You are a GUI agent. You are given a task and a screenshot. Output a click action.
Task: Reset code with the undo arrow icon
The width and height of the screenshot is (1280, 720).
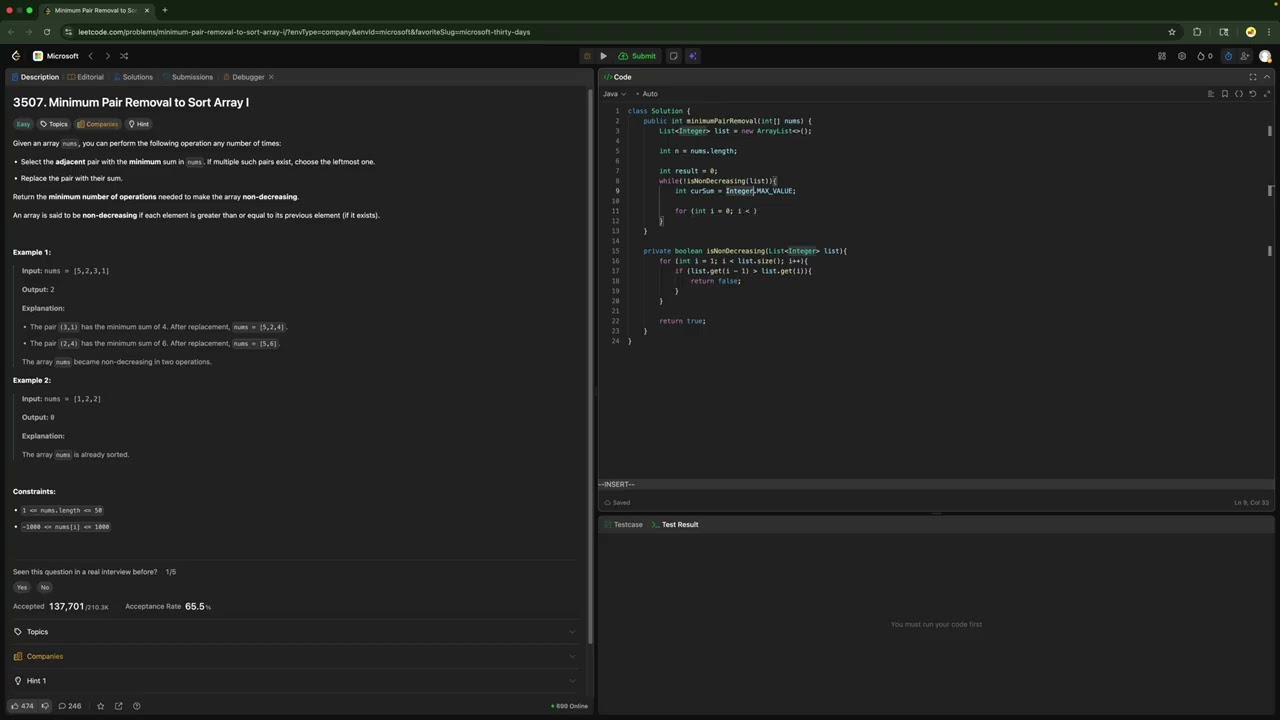pos(1253,94)
